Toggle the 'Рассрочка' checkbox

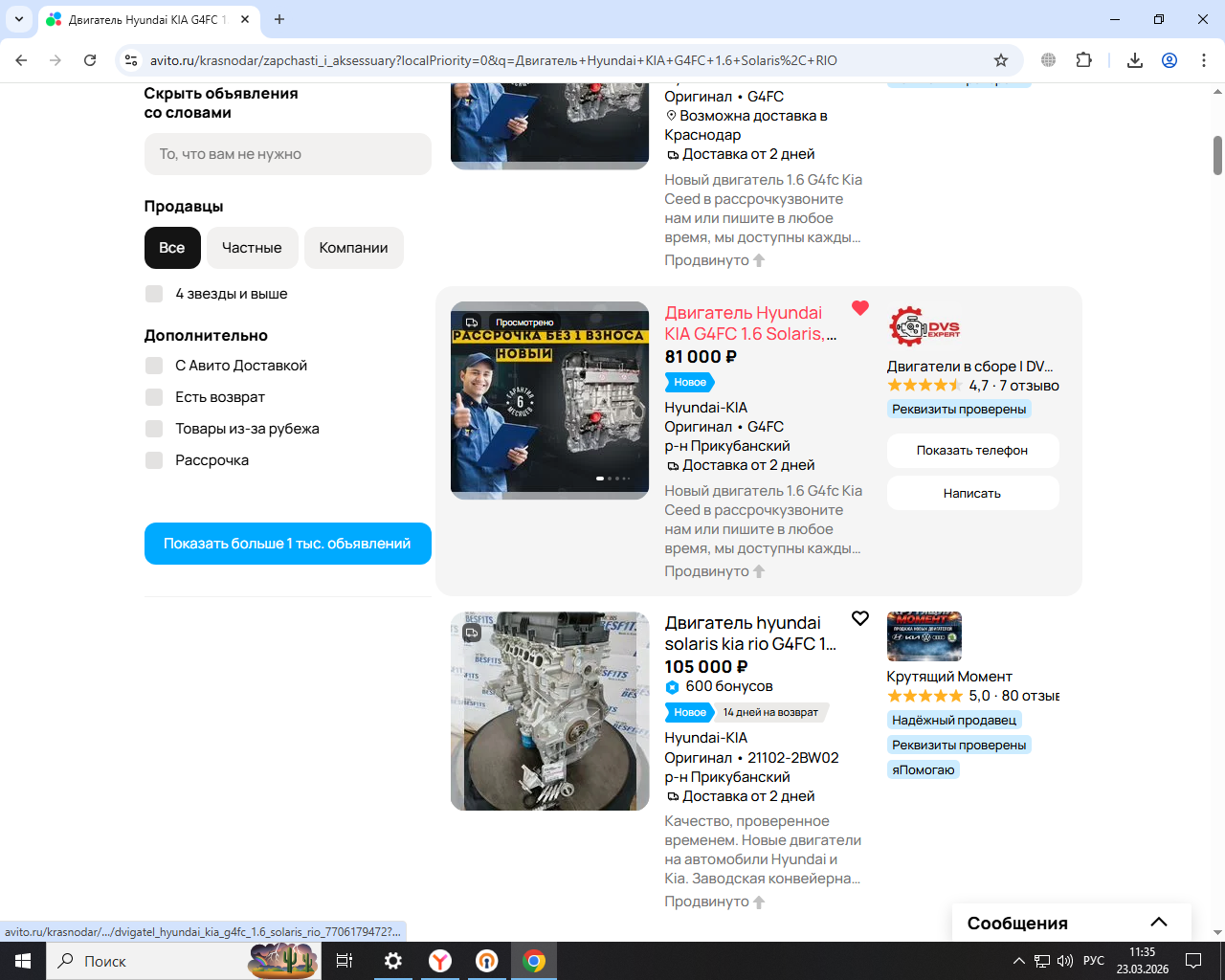(x=154, y=460)
